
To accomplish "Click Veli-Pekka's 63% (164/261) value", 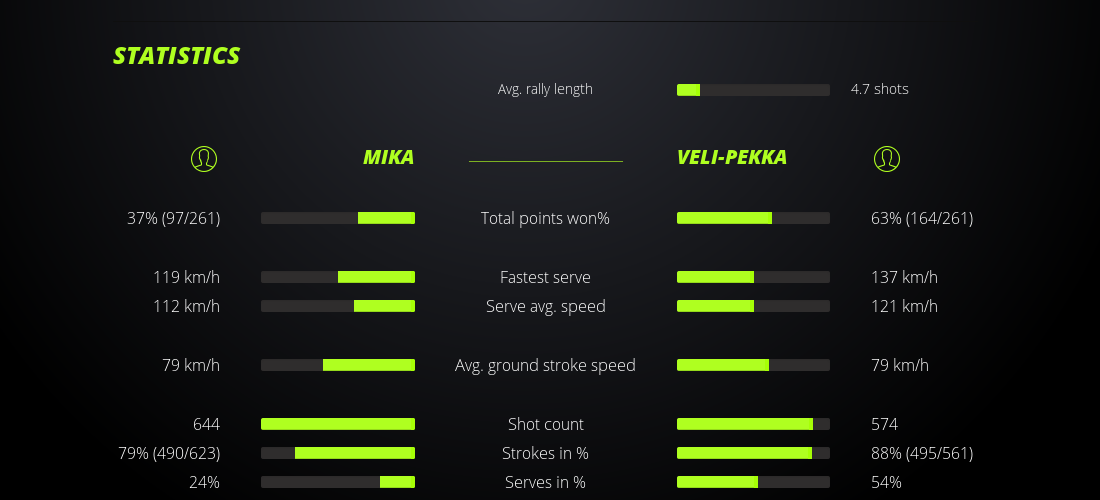I will [x=921, y=218].
